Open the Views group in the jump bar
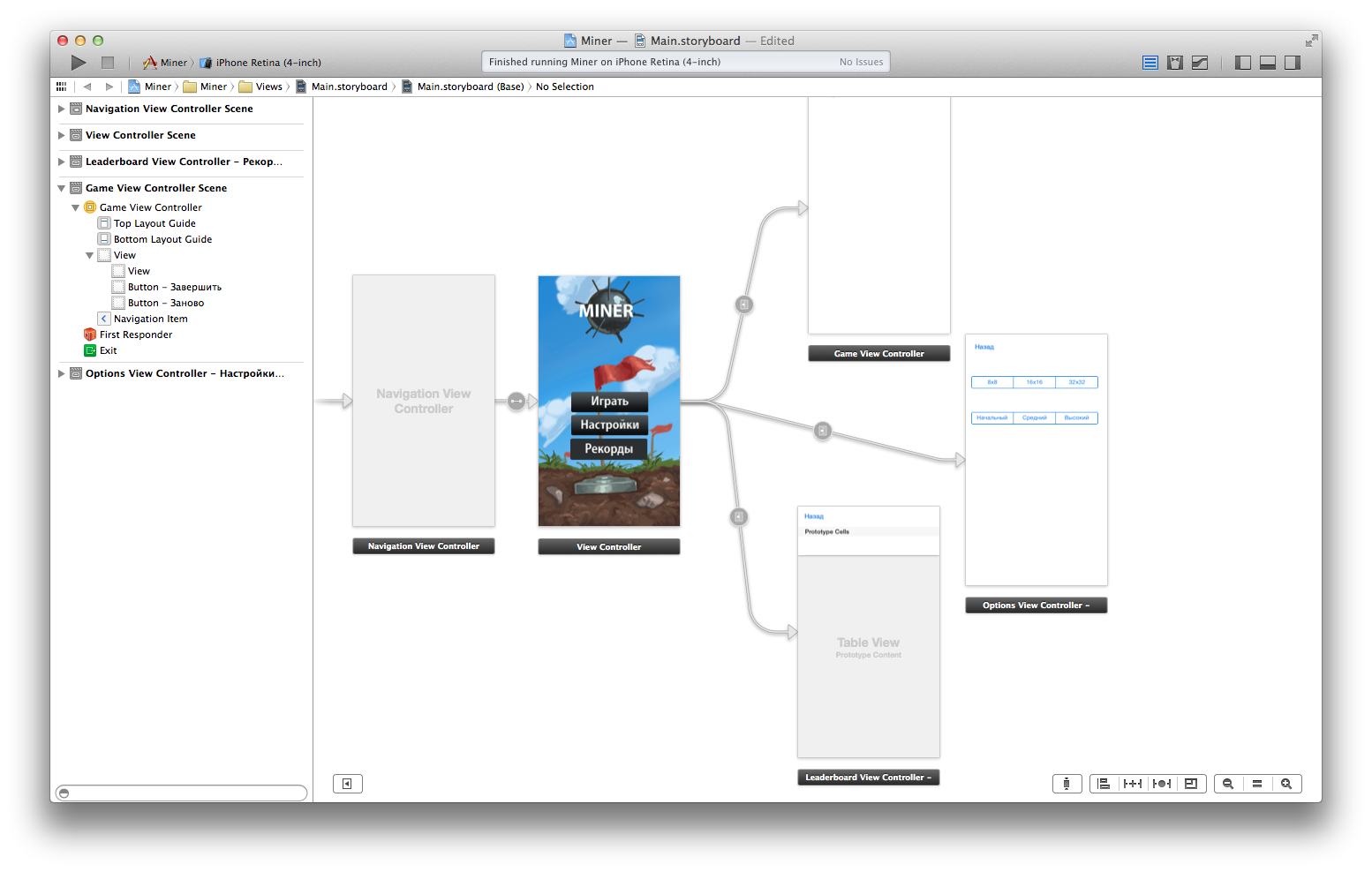Viewport: 1372px width, 872px height. coord(260,86)
